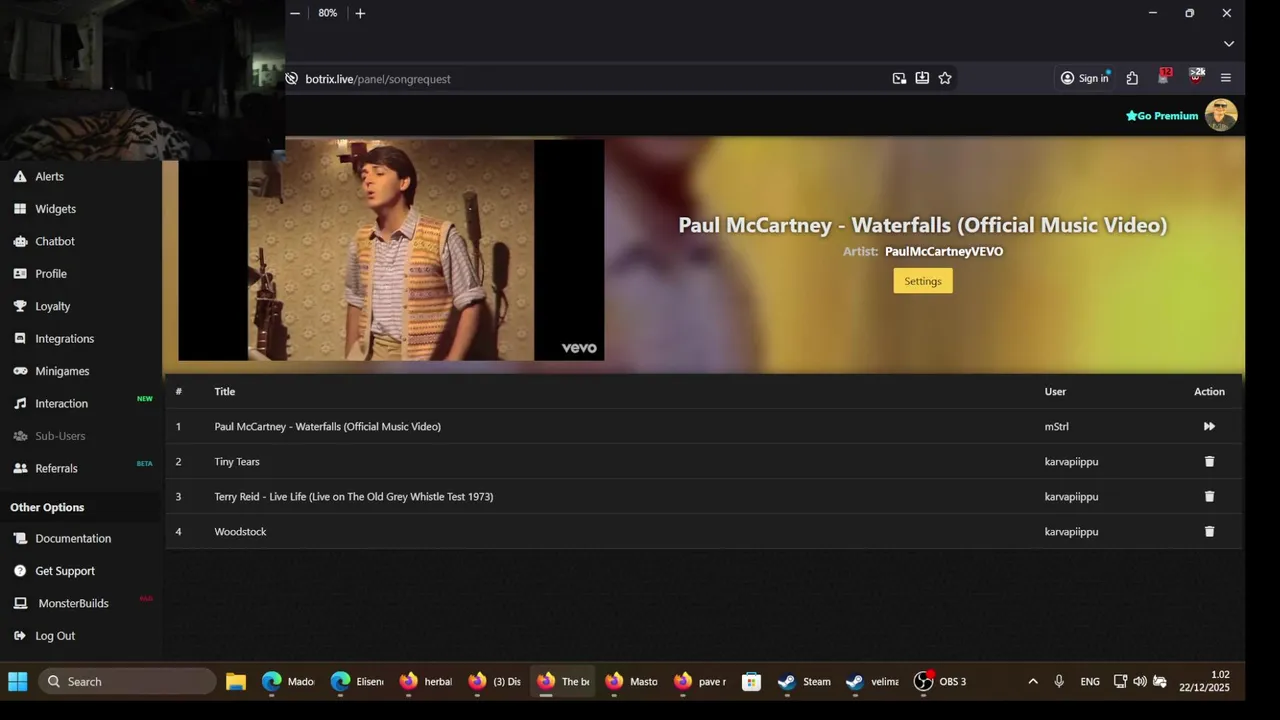Open the user avatar menu
Image resolution: width=1280 pixels, height=720 pixels.
click(x=1221, y=115)
